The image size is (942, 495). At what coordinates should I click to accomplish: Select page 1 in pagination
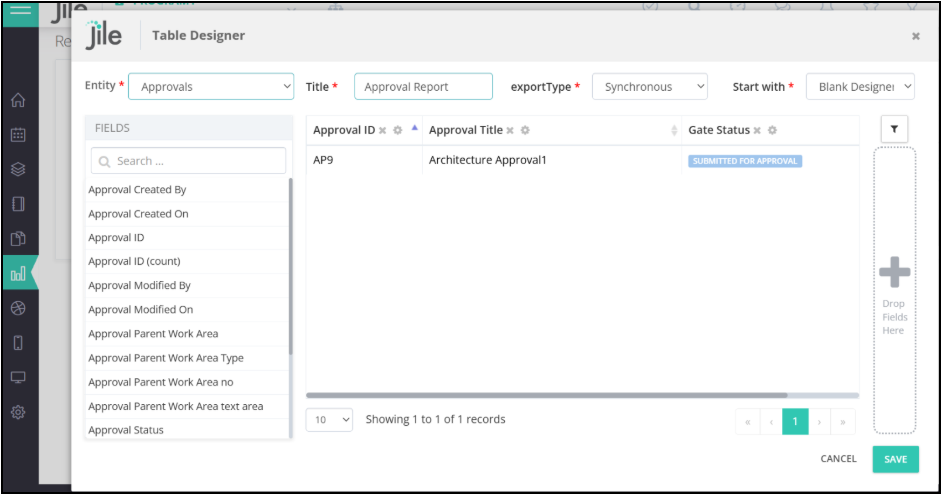pos(795,422)
